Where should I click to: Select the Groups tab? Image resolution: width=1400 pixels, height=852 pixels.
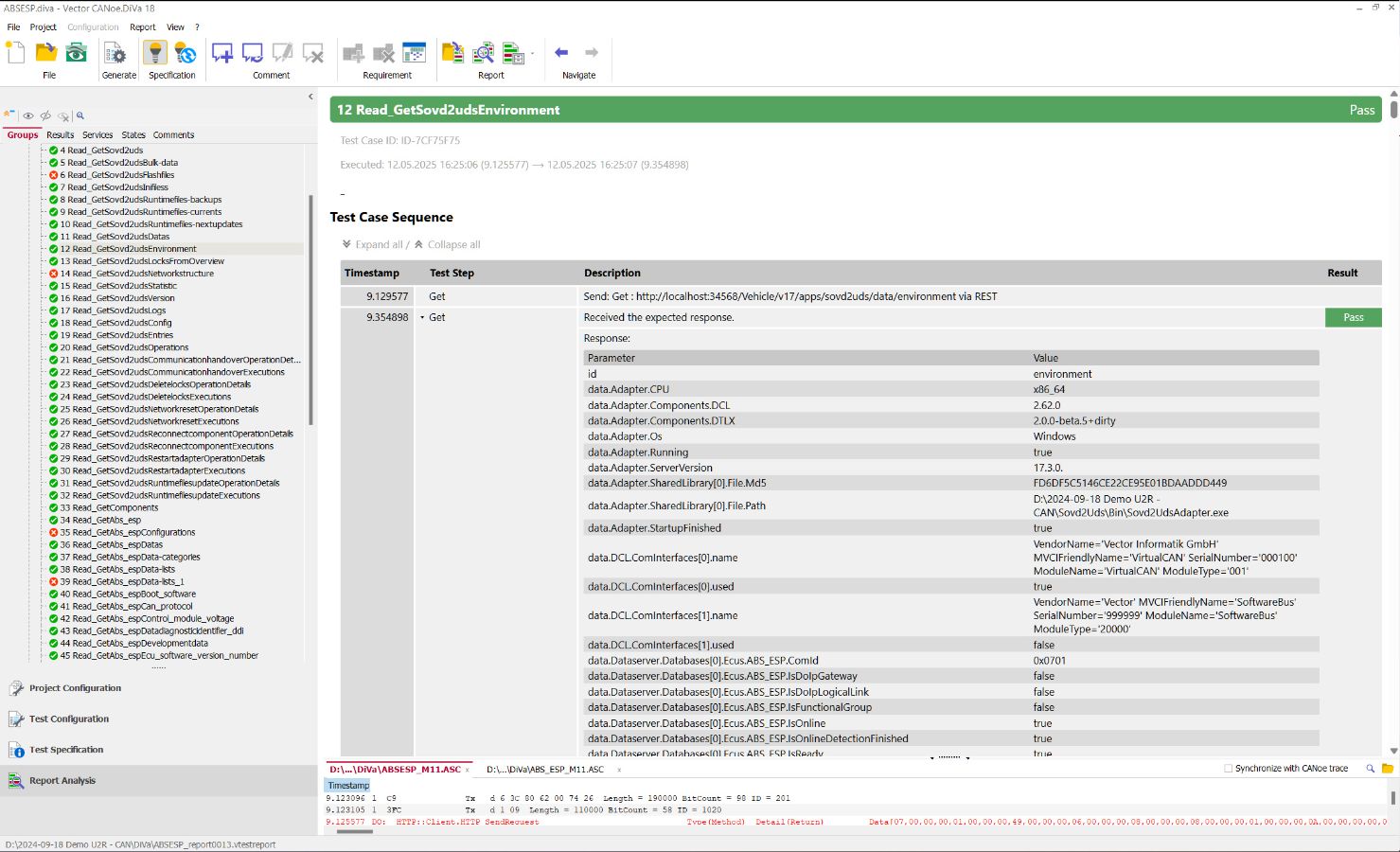point(23,135)
